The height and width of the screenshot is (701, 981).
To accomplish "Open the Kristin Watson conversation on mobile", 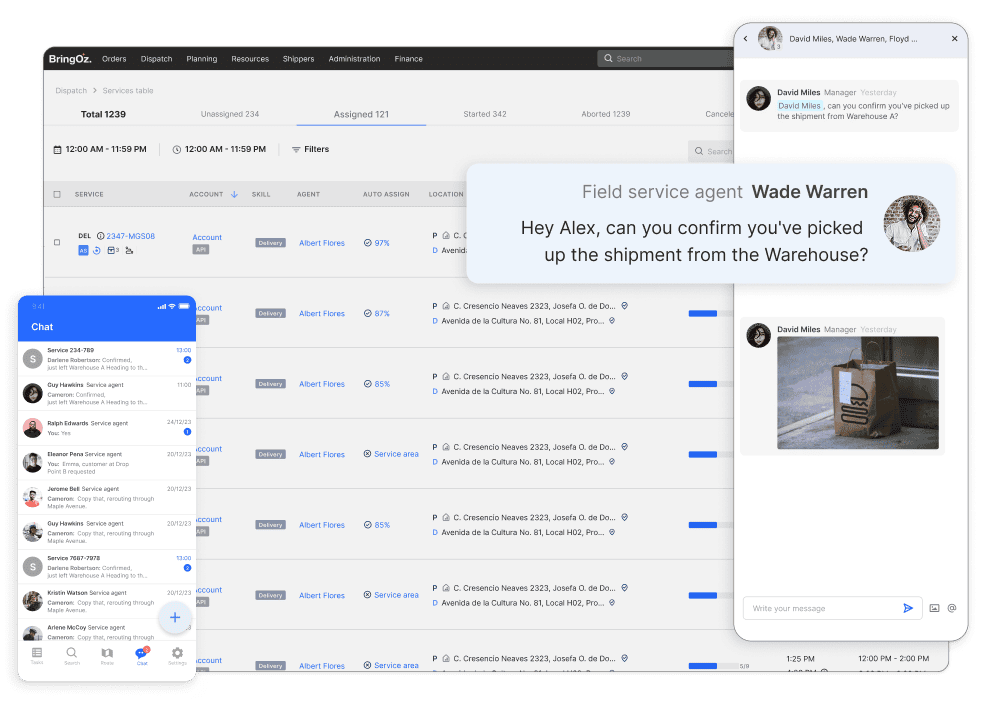I will coord(107,601).
